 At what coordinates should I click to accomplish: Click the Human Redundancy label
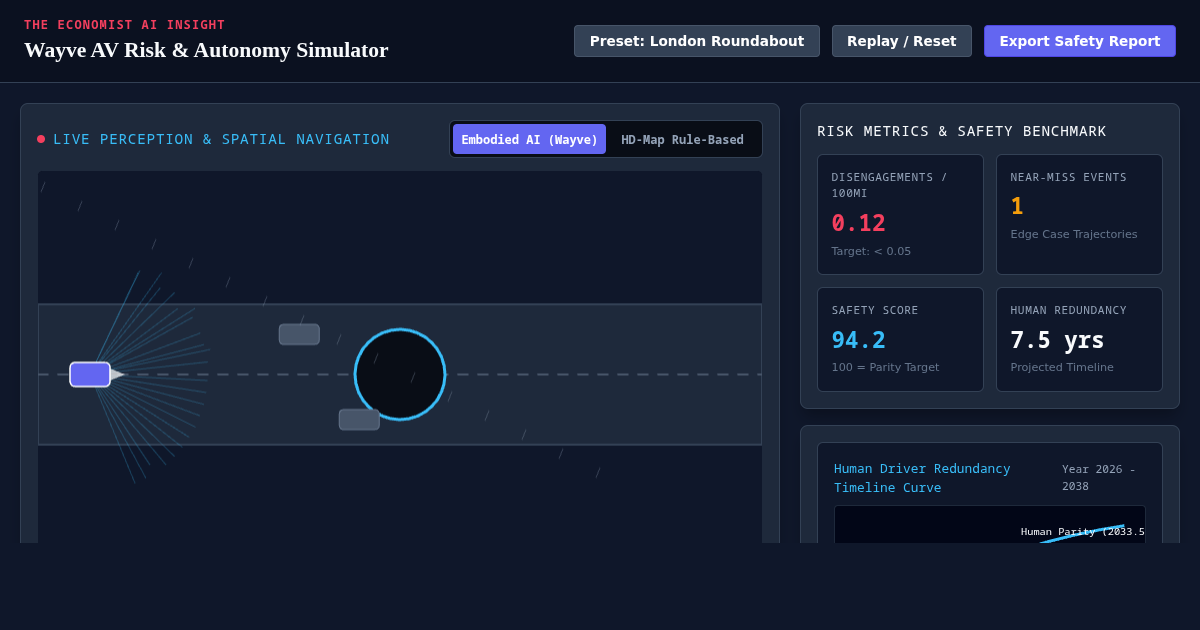(x=1068, y=310)
